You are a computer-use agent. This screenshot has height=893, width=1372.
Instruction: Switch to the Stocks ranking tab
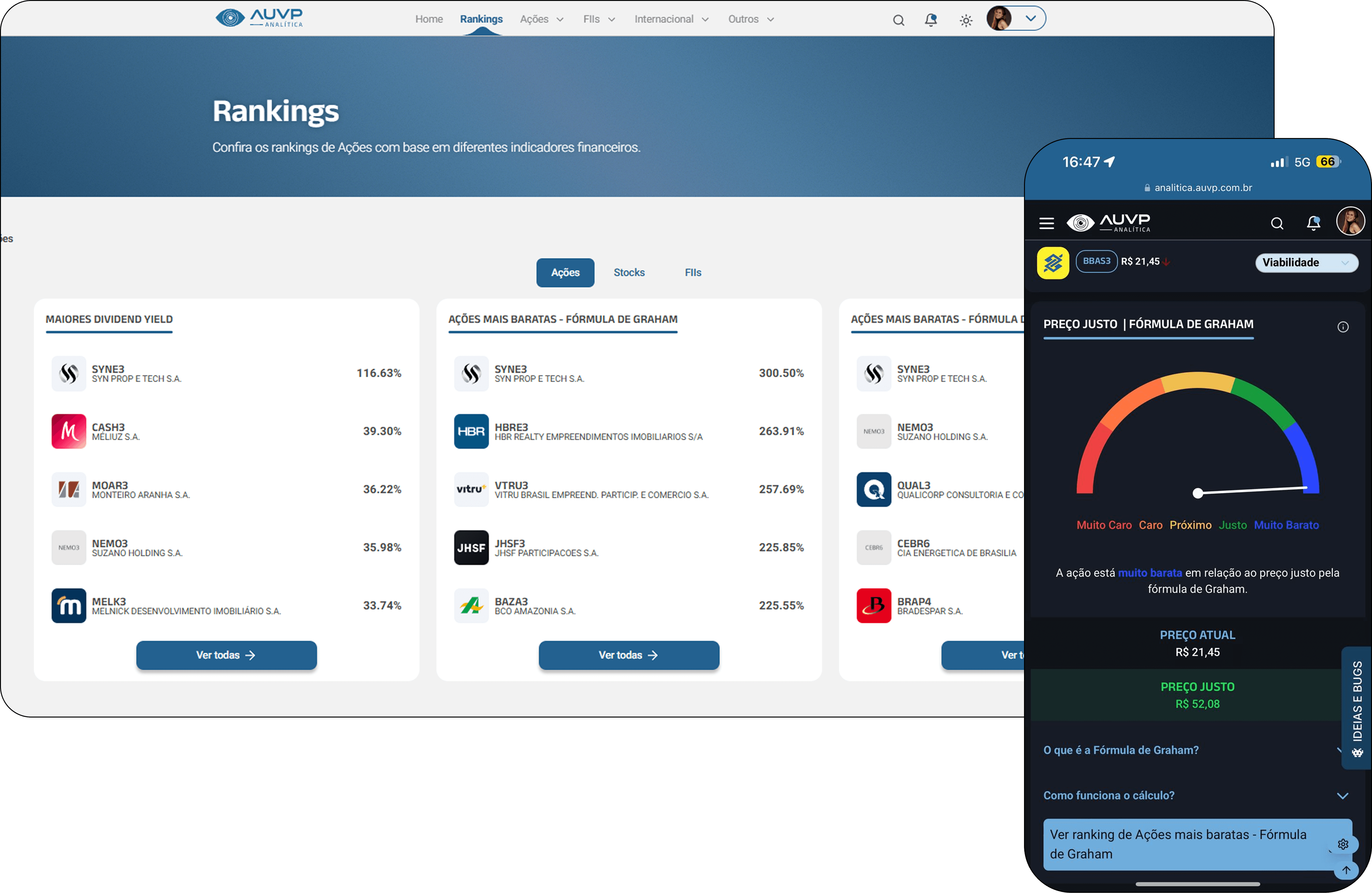[629, 272]
